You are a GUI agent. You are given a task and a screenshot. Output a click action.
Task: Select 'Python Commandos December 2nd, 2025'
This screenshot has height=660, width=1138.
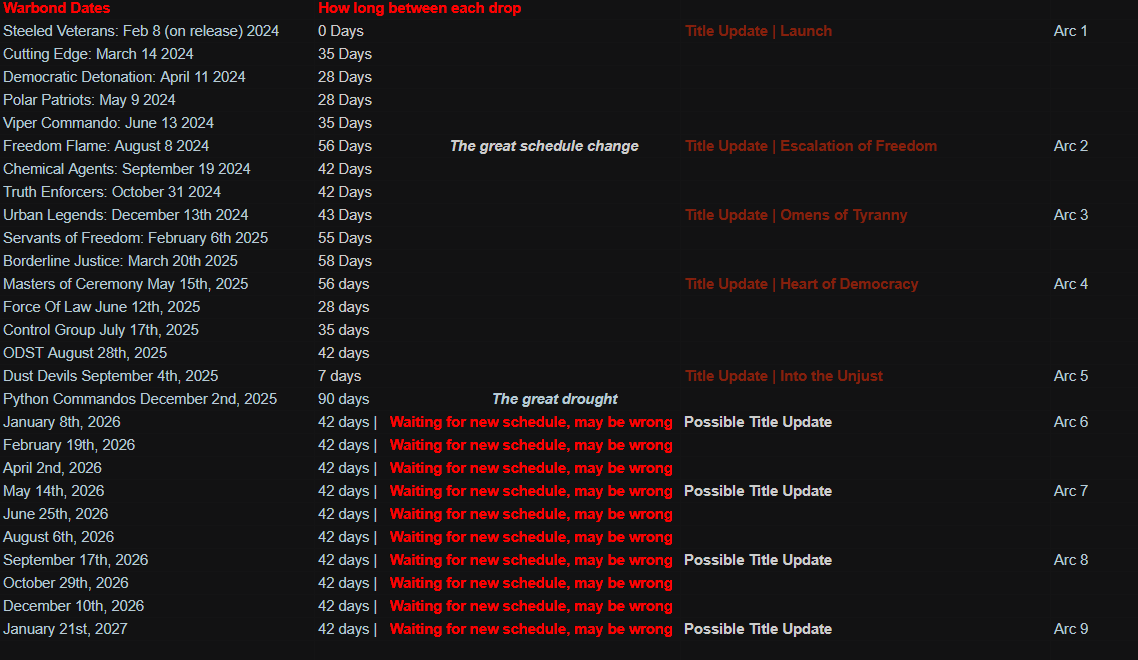[140, 399]
